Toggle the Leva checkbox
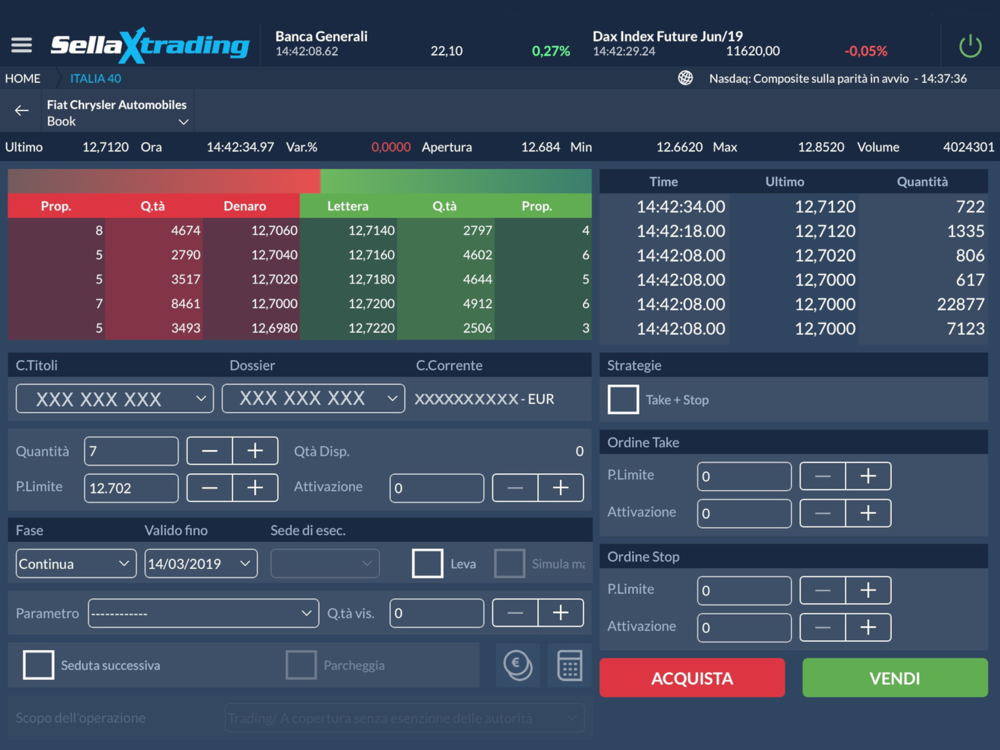 (427, 564)
